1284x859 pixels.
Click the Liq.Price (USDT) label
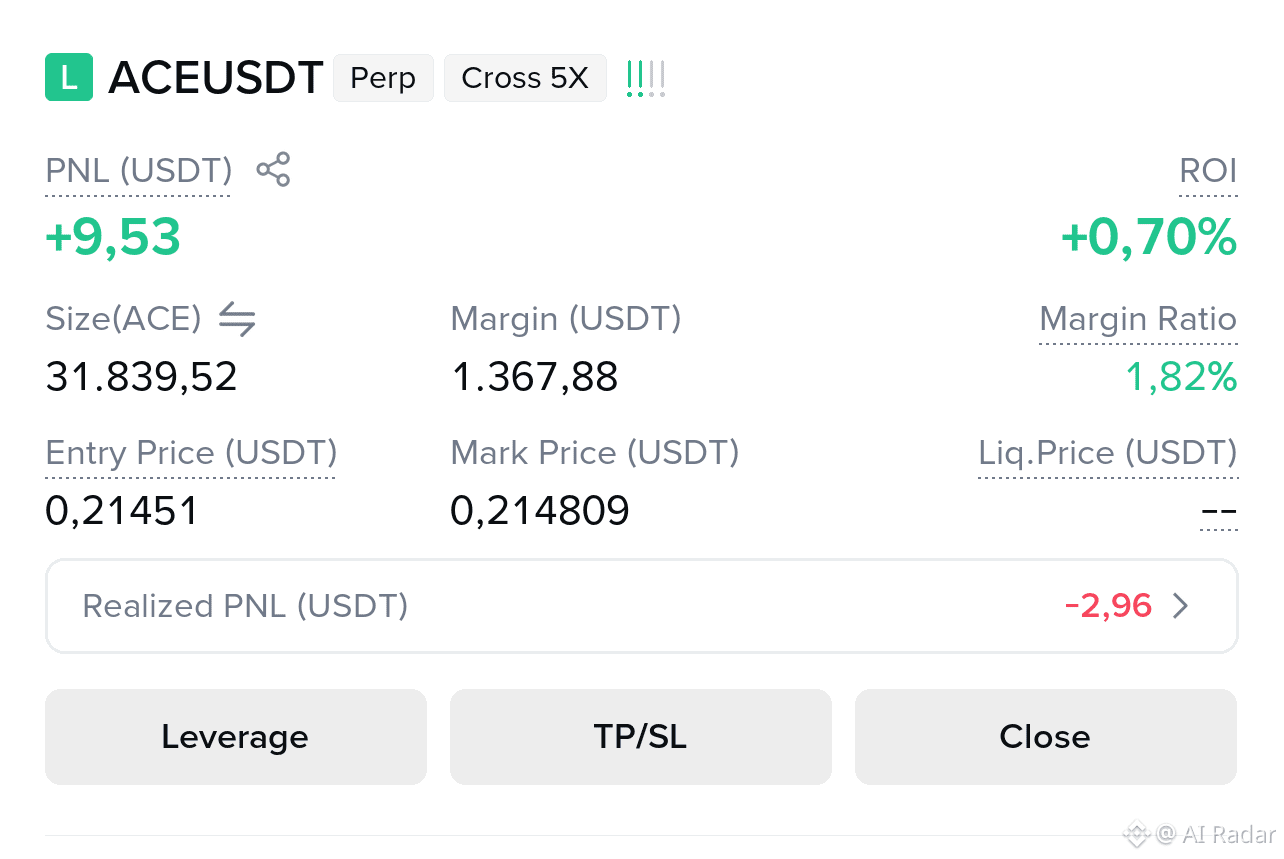tap(1108, 453)
